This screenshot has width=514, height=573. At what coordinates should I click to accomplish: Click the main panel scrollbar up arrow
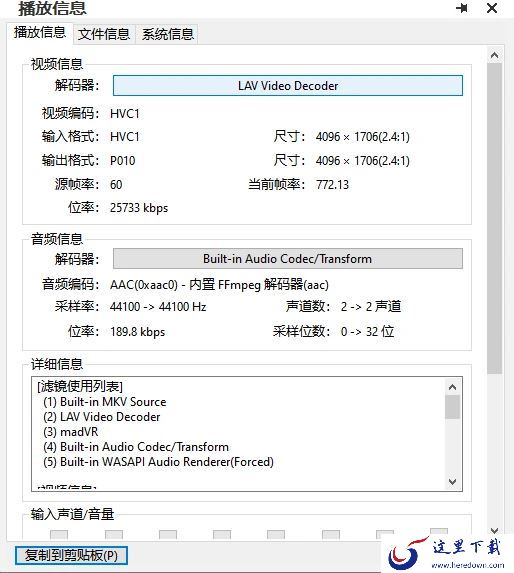[494, 55]
